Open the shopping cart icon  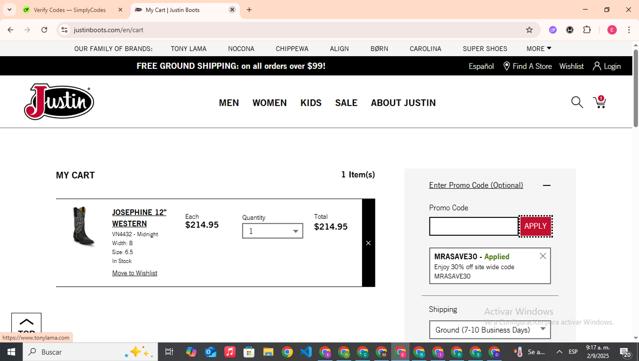coord(599,102)
